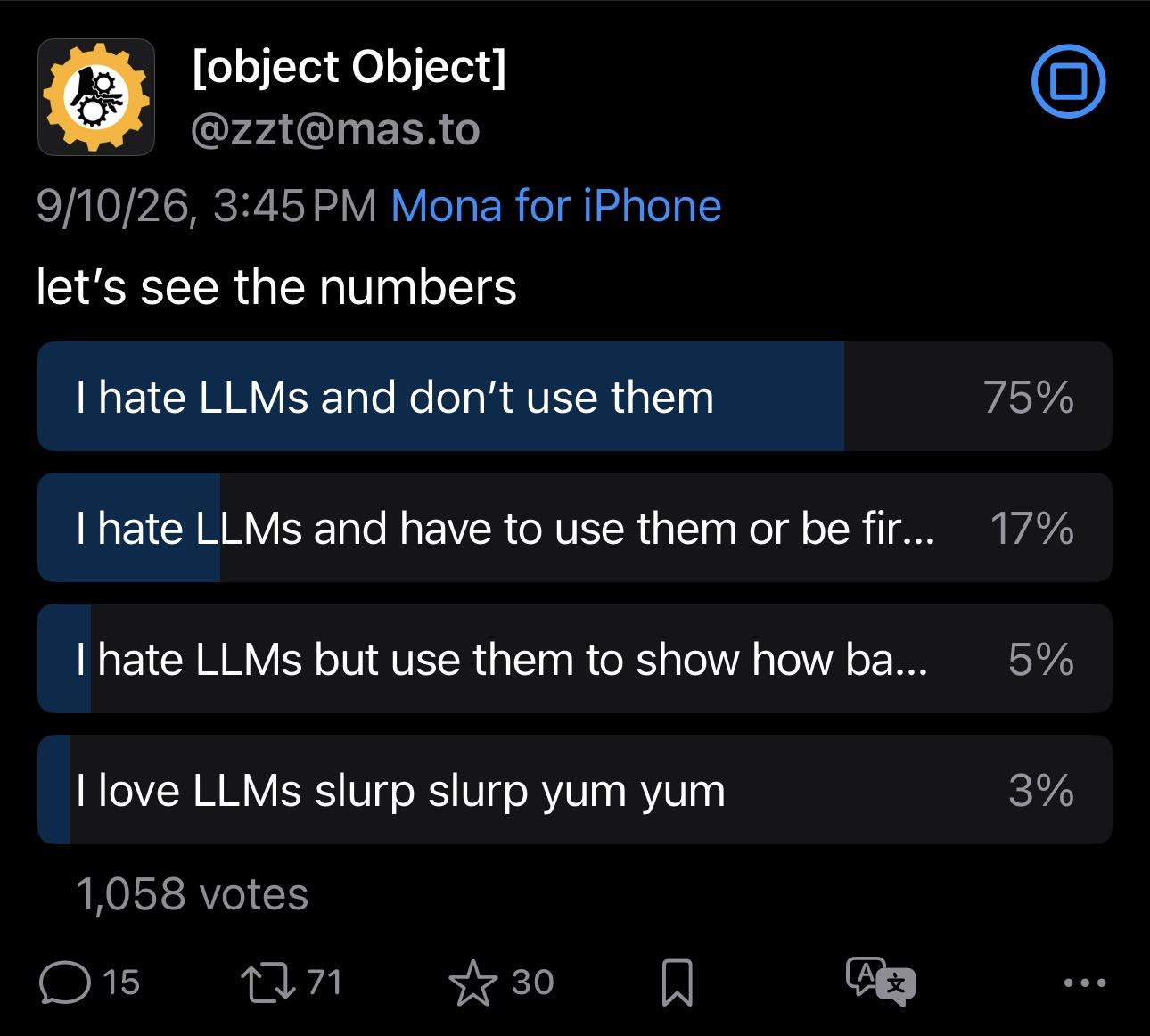This screenshot has height=1036, width=1150.
Task: Select 'I hate LLMs but use them to show' option
Action: point(575,659)
